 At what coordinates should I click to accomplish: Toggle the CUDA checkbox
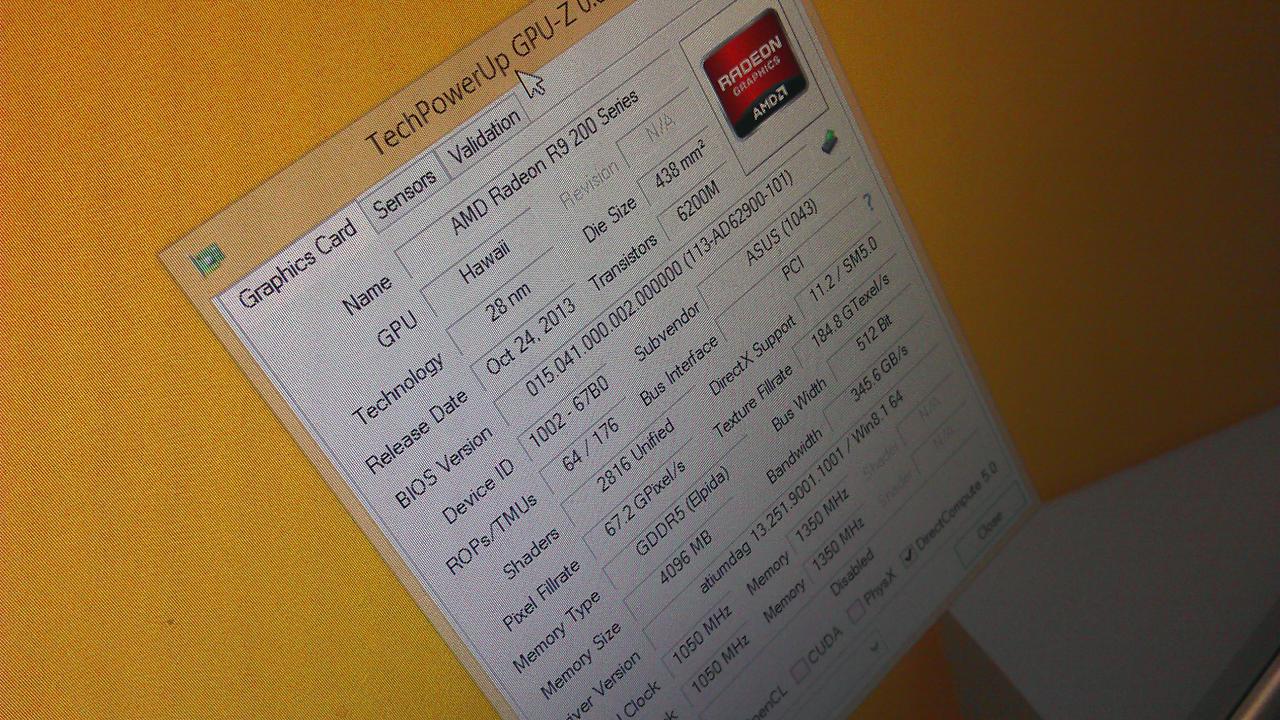[x=801, y=672]
